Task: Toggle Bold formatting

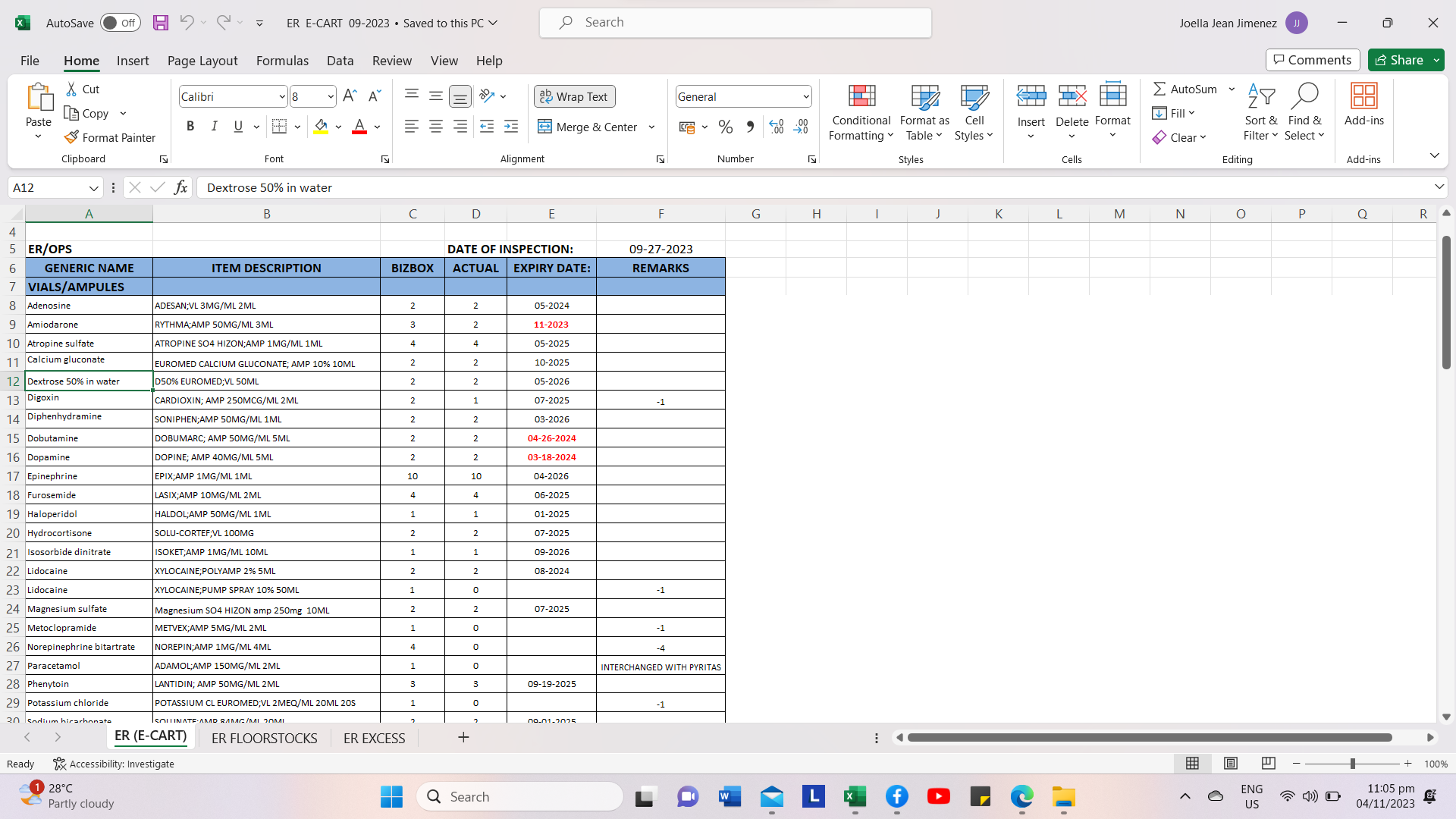Action: click(x=190, y=127)
